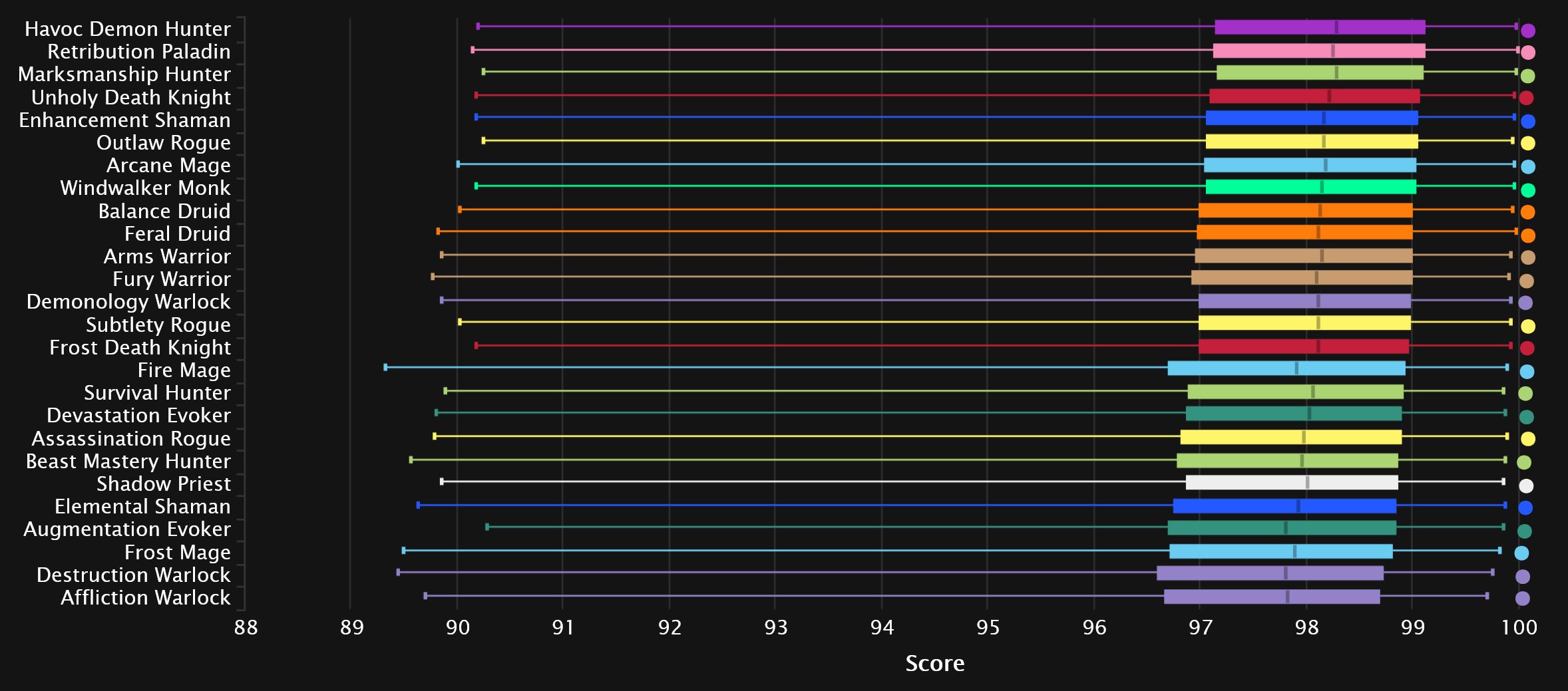Viewport: 1568px width, 691px height.
Task: Select the Beast Mastery Hunter label
Action: click(128, 462)
